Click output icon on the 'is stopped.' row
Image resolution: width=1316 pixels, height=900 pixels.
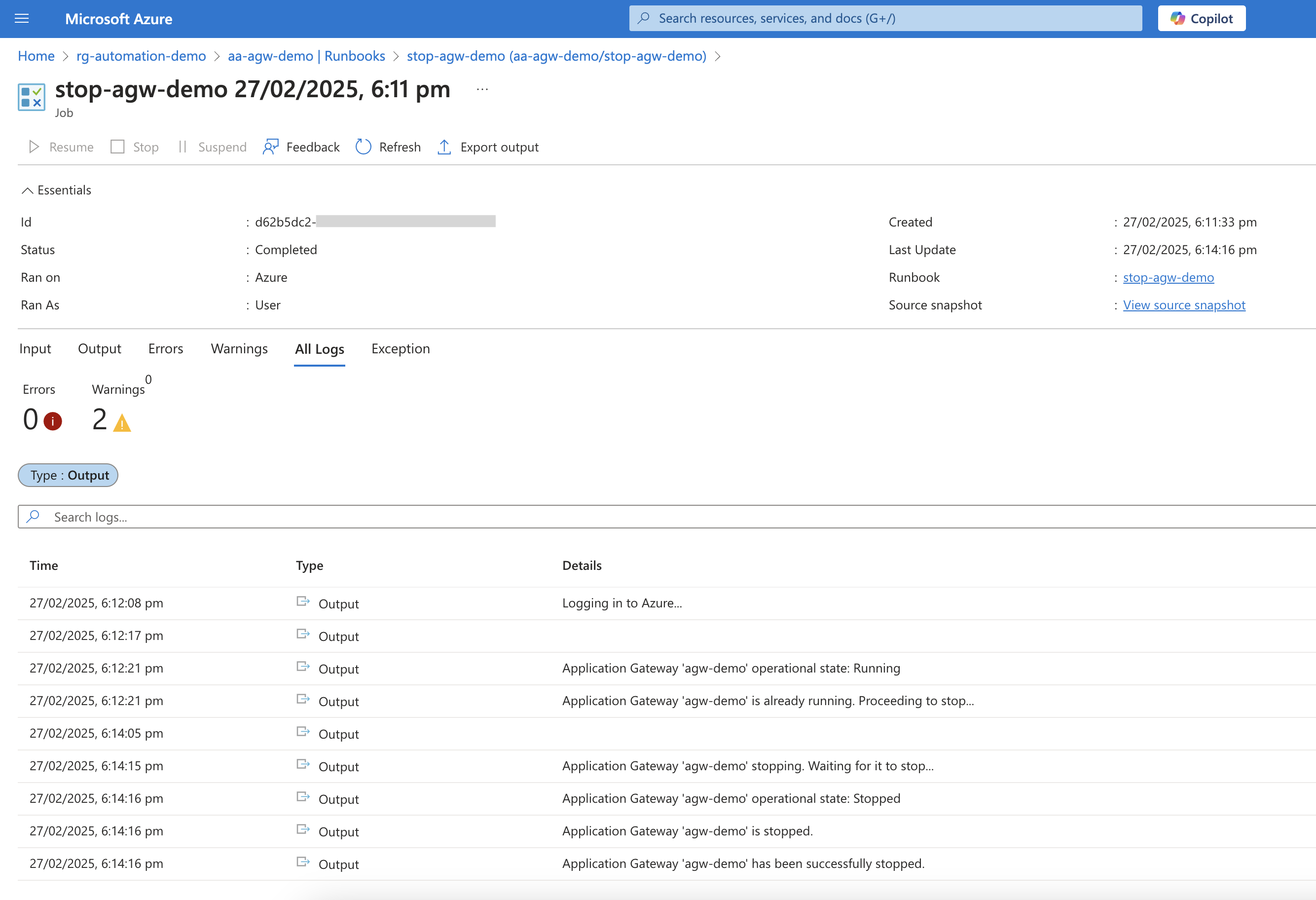pos(303,829)
